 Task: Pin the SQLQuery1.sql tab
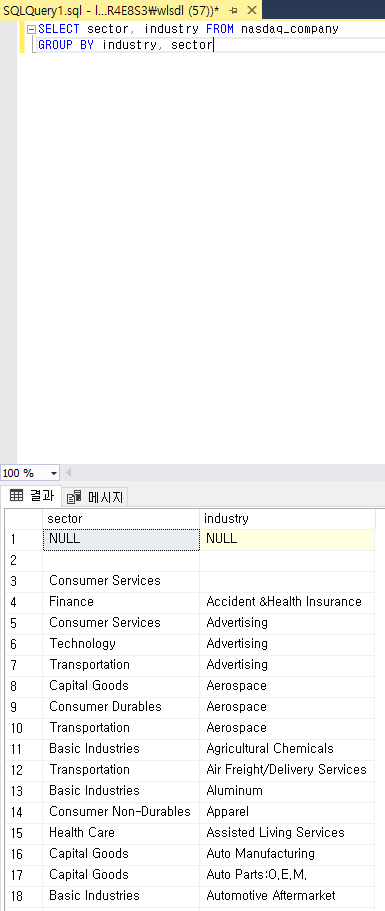click(x=233, y=10)
